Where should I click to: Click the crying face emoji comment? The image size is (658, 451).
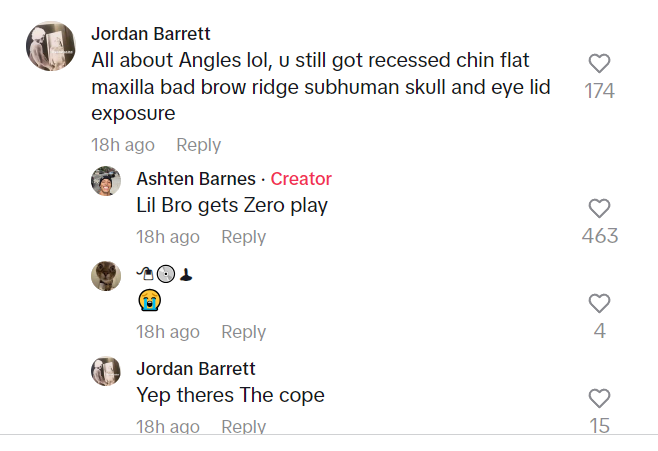click(149, 300)
